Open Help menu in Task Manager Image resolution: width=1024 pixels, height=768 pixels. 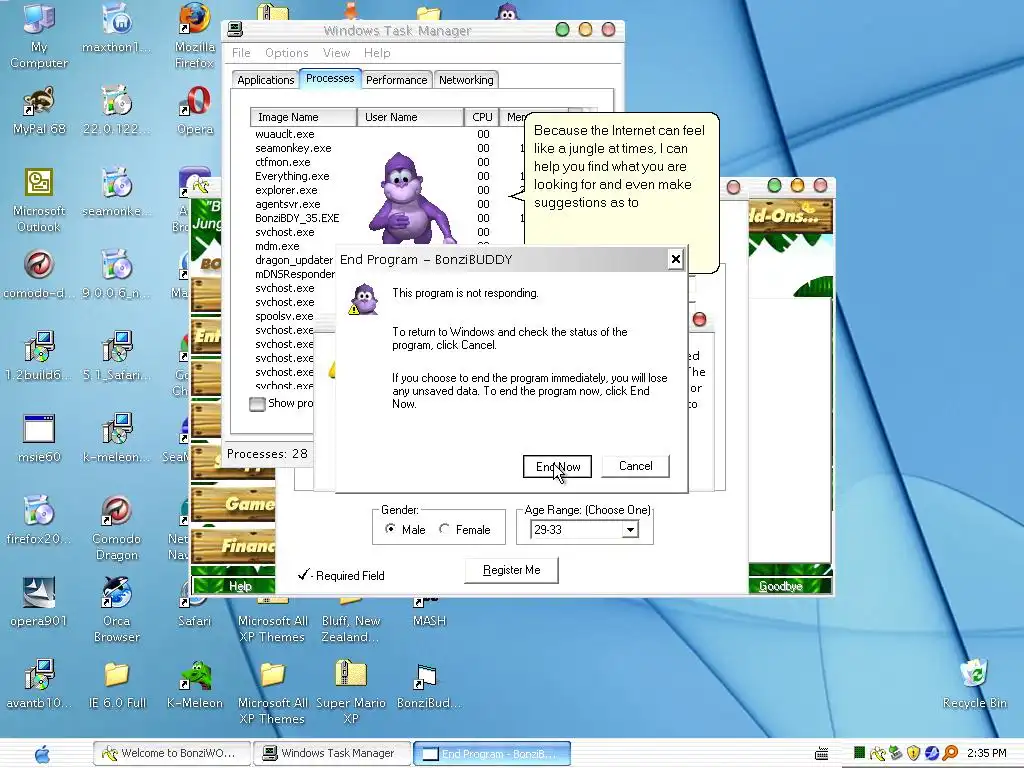[377, 53]
